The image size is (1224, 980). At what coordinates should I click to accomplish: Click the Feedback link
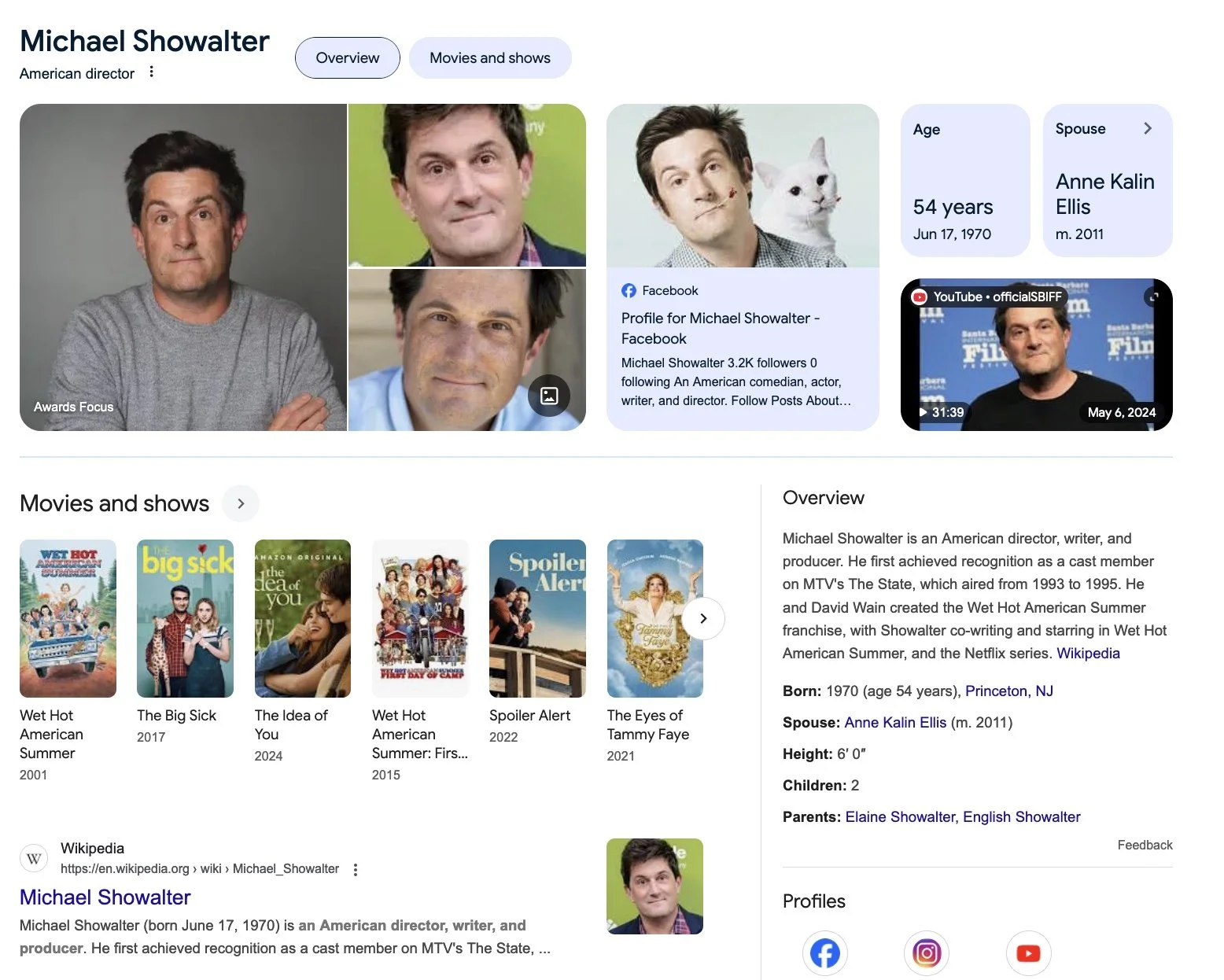click(1145, 845)
